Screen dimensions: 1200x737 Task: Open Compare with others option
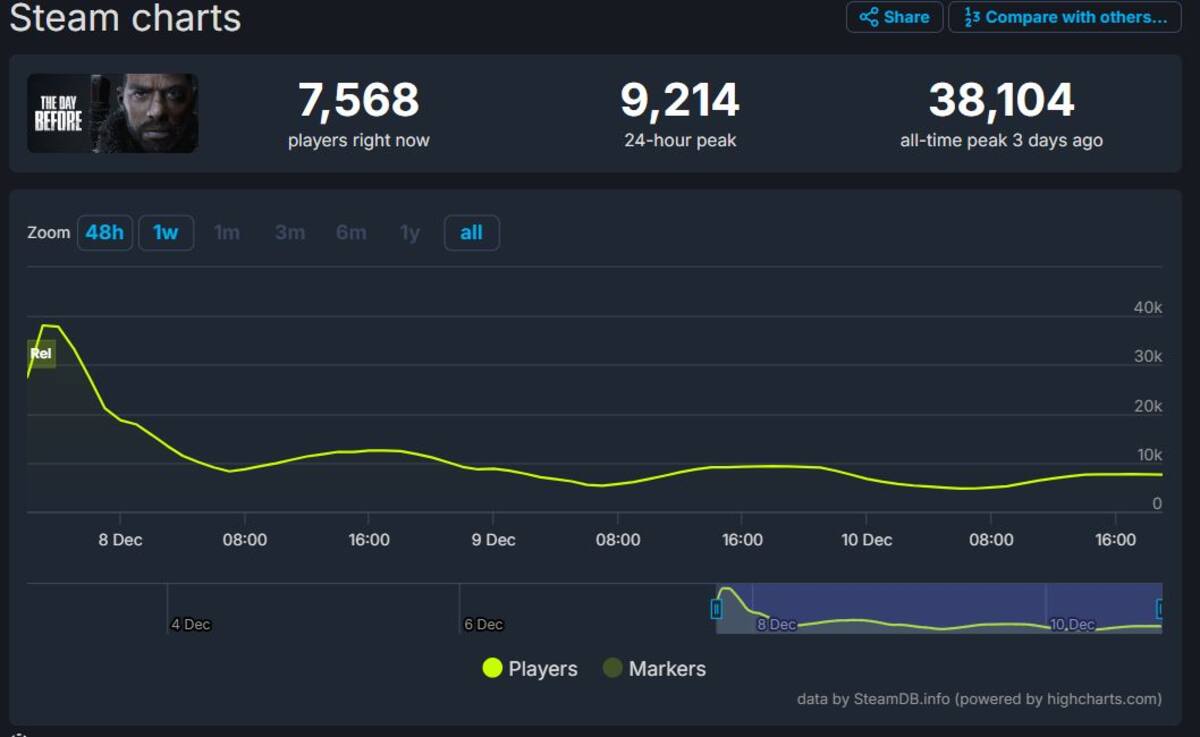(1064, 17)
